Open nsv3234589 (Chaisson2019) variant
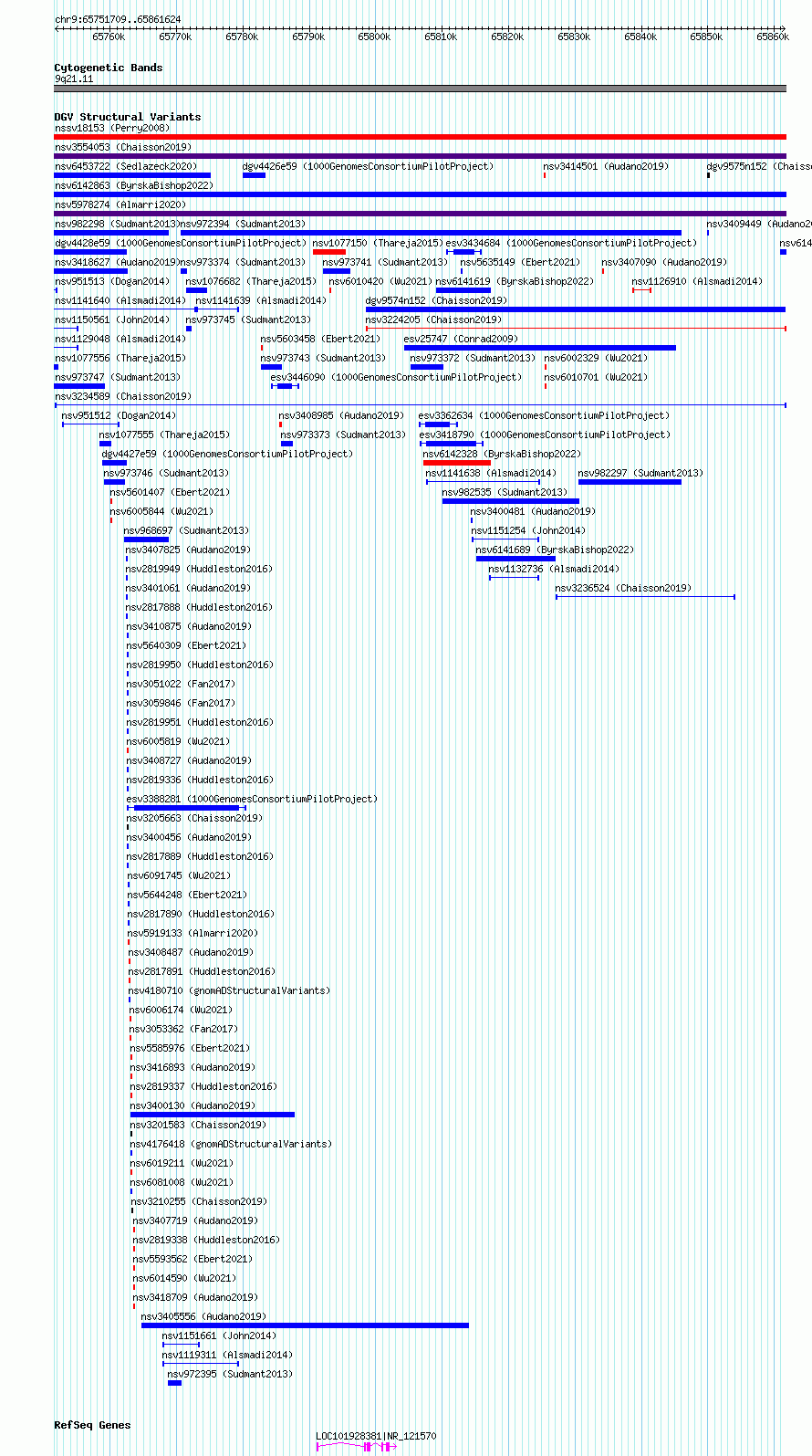 pyautogui.click(x=123, y=396)
